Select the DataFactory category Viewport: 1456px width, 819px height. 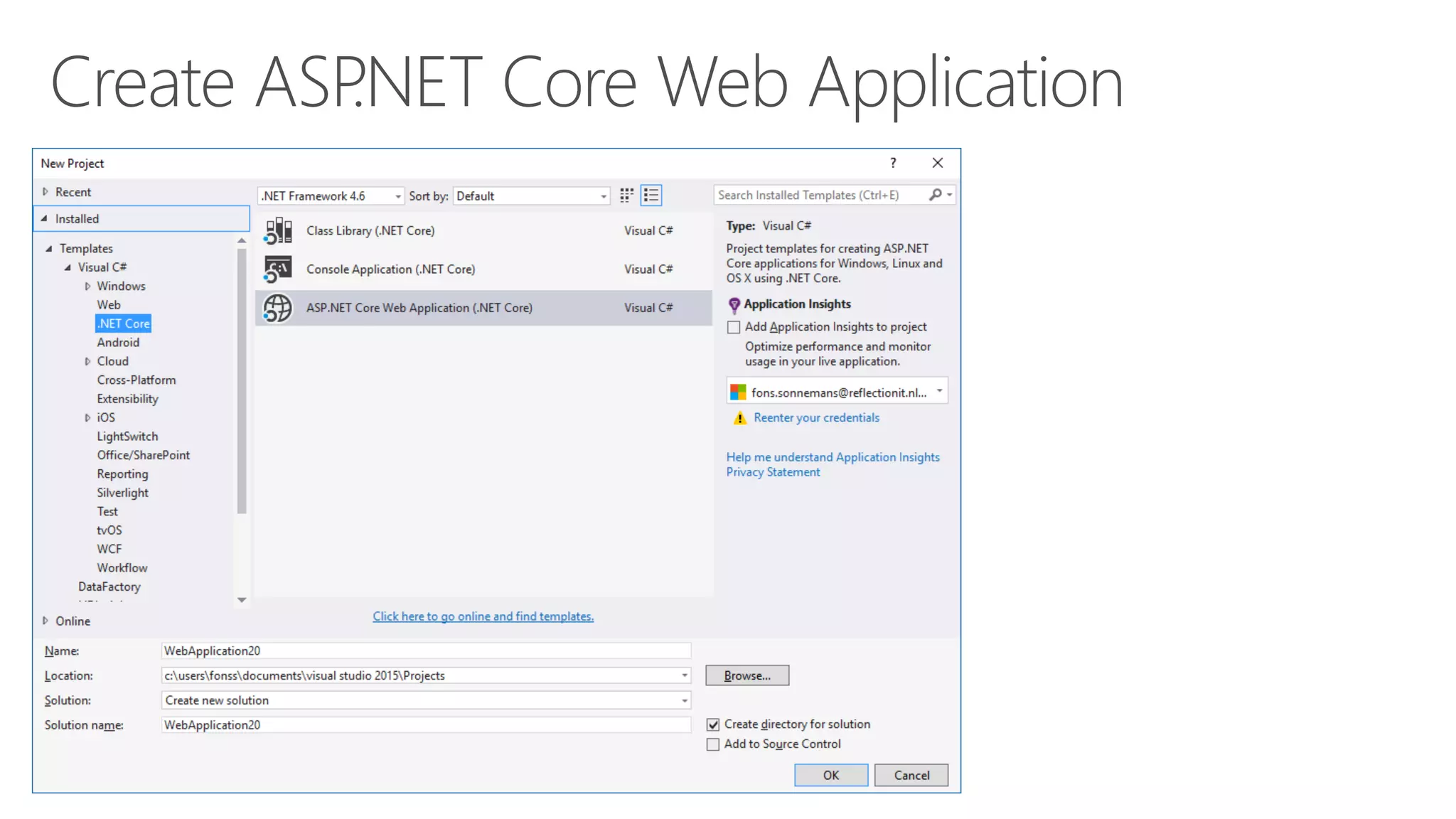[109, 587]
